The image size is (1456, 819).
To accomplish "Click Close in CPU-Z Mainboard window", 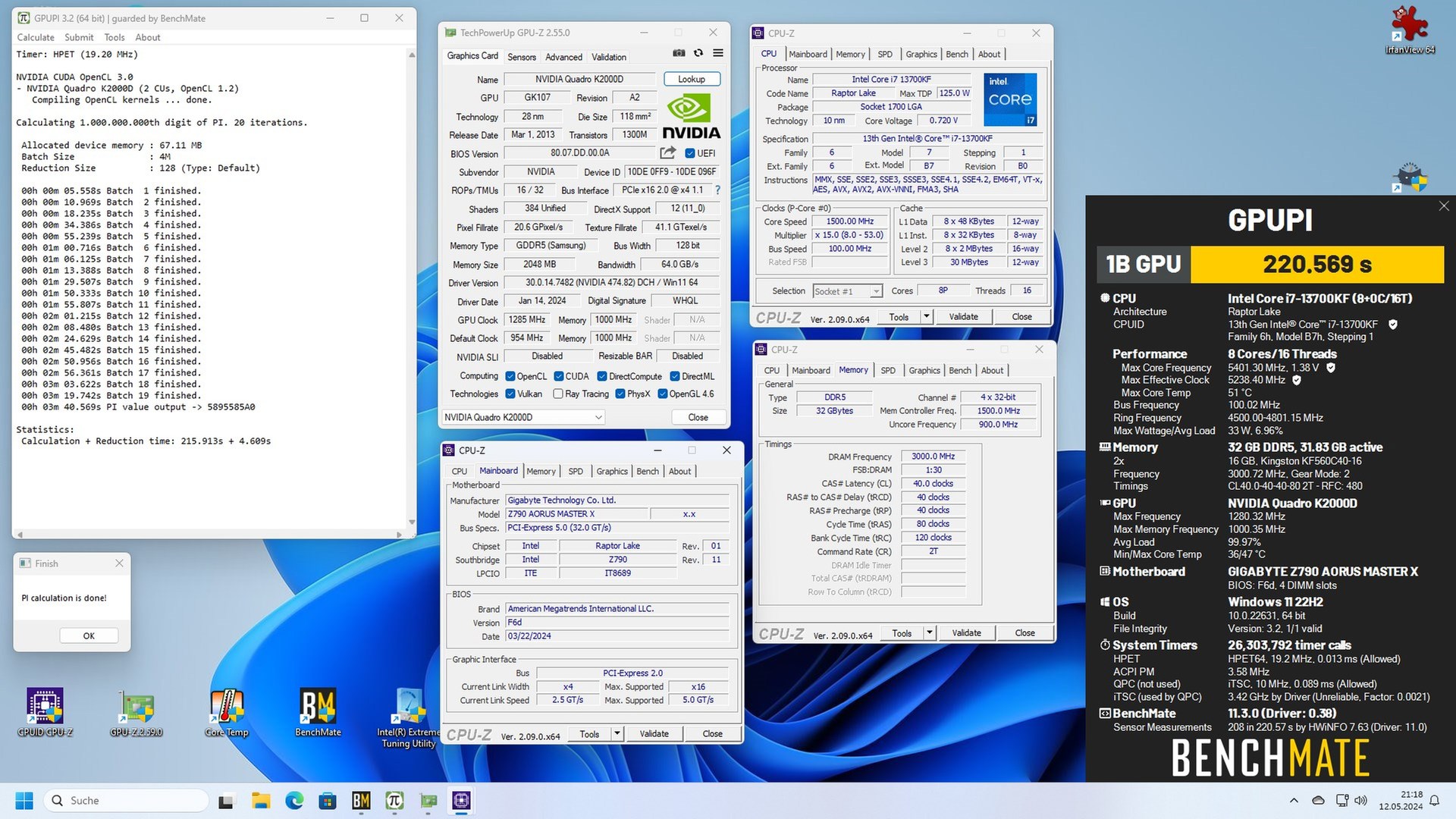I will [x=712, y=734].
